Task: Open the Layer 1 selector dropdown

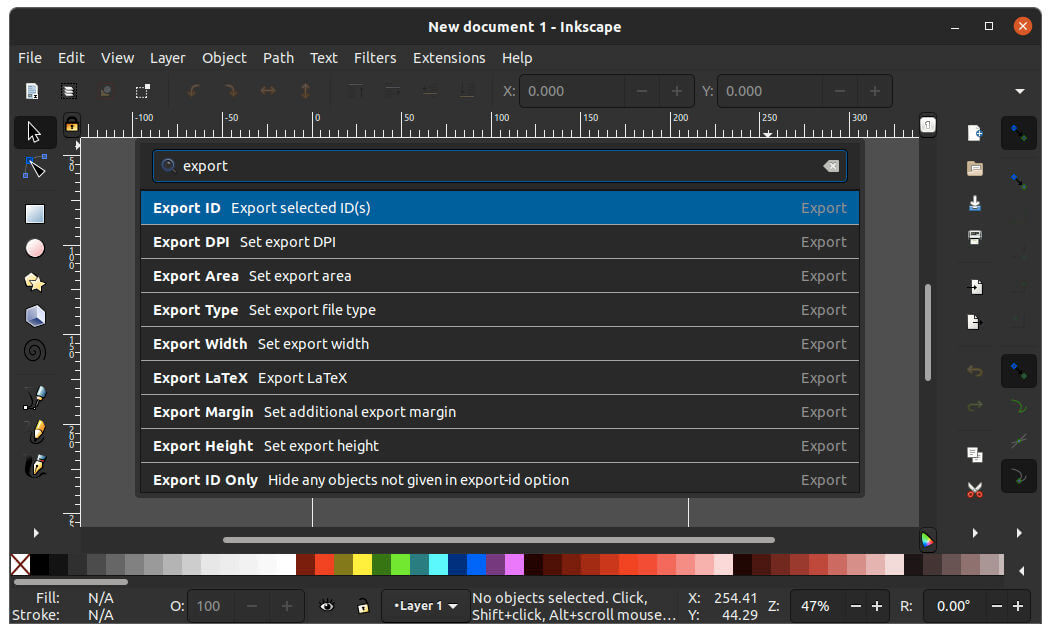Action: (x=425, y=606)
